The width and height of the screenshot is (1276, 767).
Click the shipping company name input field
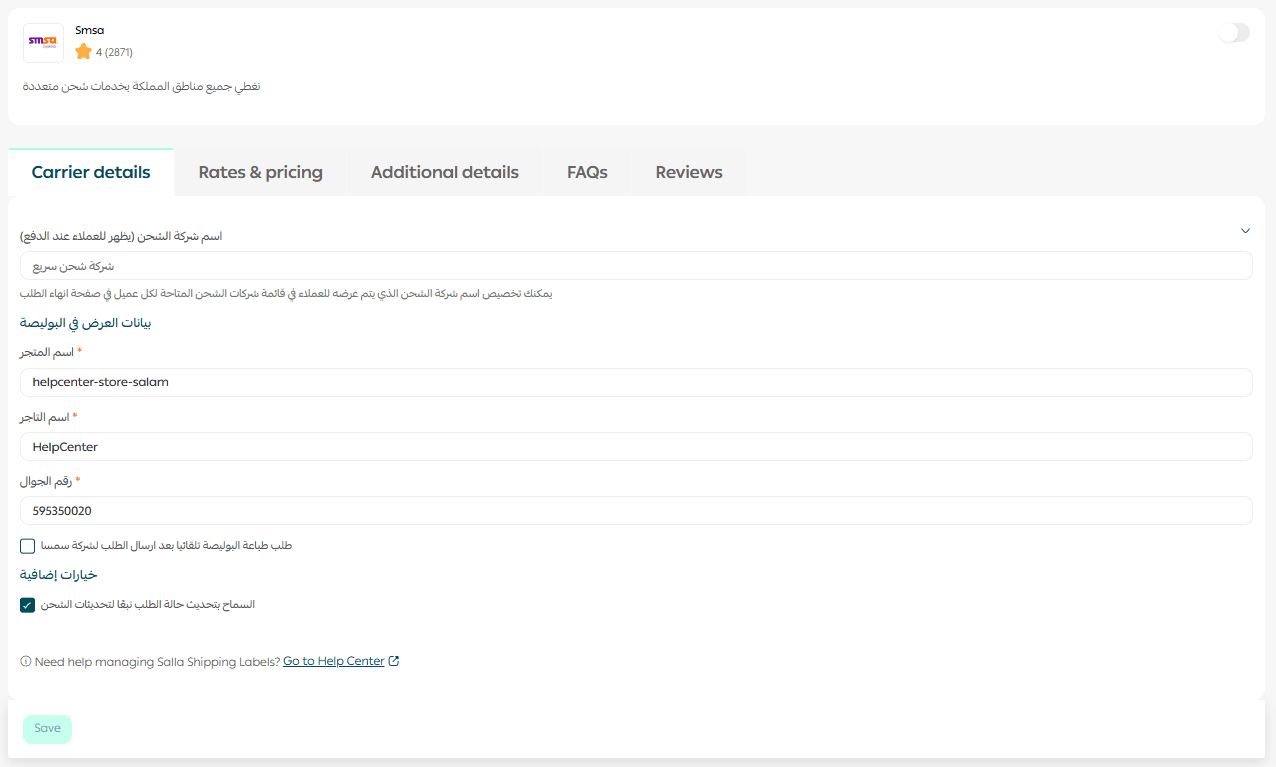[636, 266]
